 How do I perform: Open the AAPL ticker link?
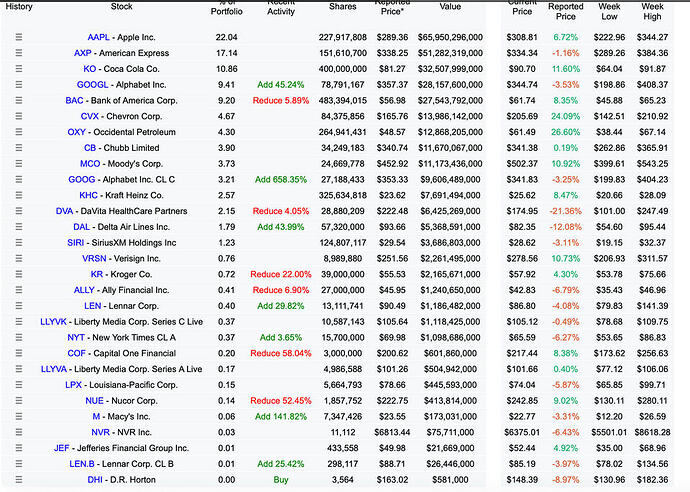pyautogui.click(x=98, y=37)
